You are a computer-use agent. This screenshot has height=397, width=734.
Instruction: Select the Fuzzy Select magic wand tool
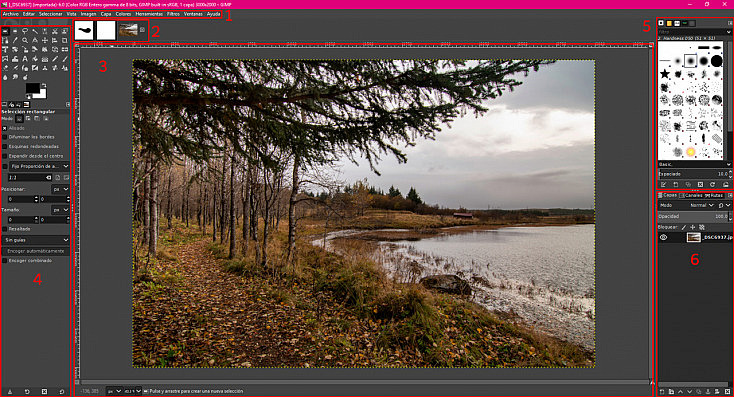click(35, 31)
